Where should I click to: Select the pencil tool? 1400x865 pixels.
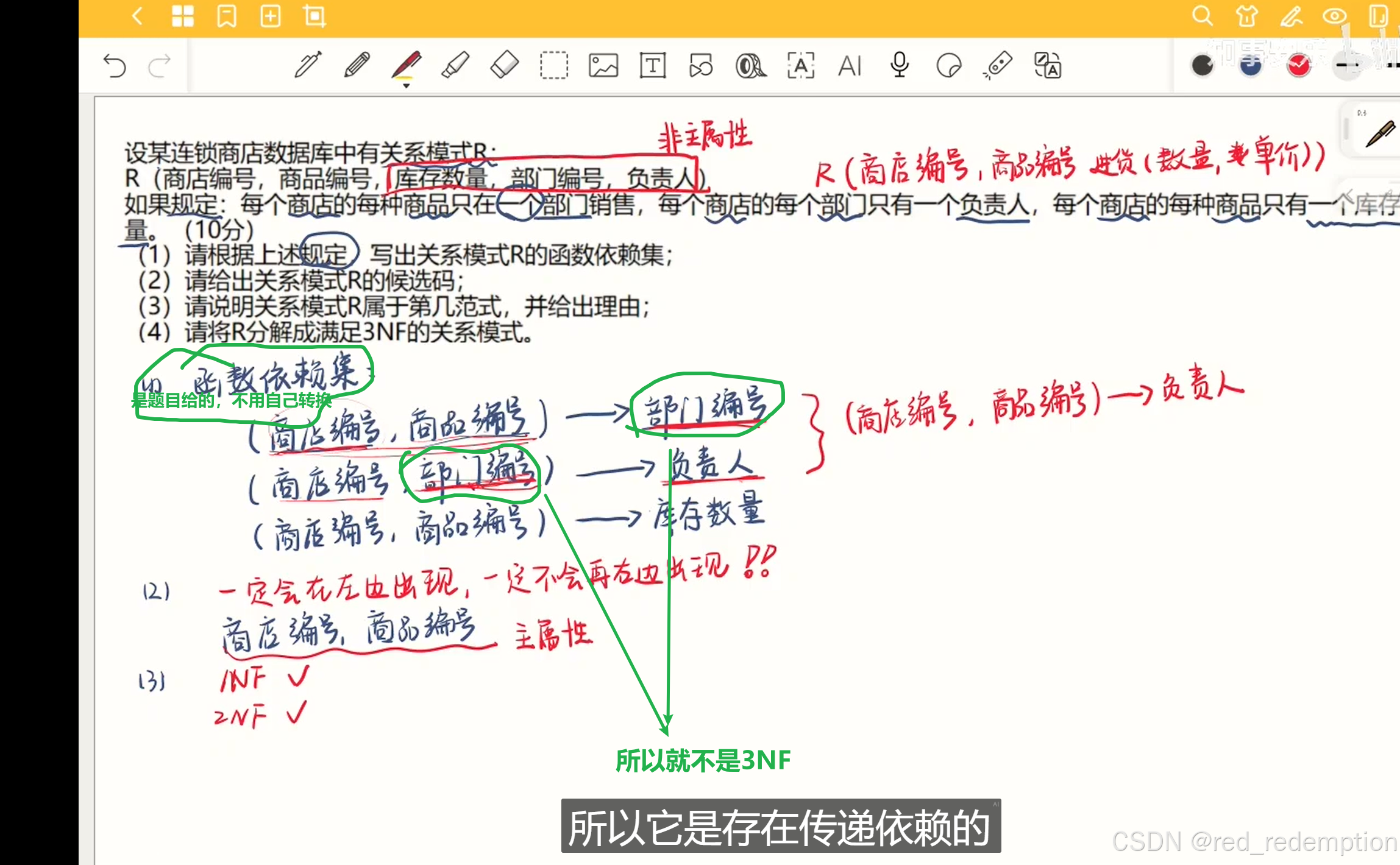coord(357,65)
